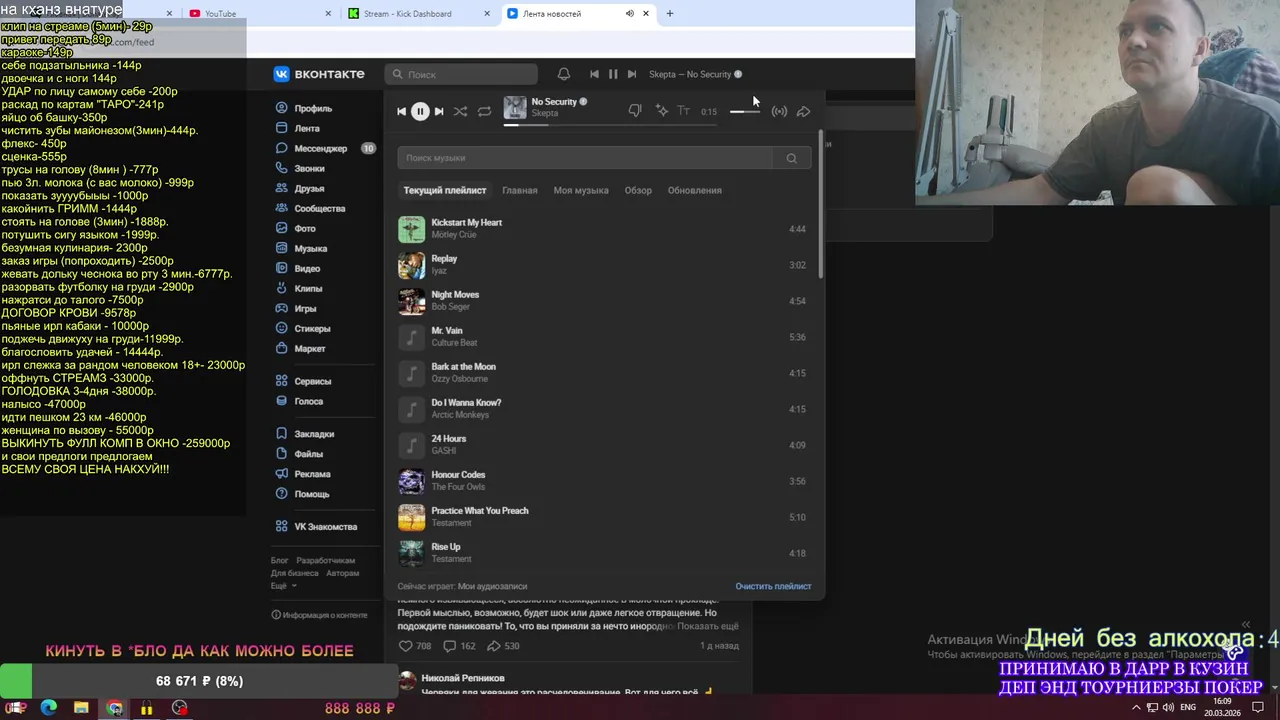
Task: Open Мои аудиозаписи link under playlist
Action: (493, 586)
